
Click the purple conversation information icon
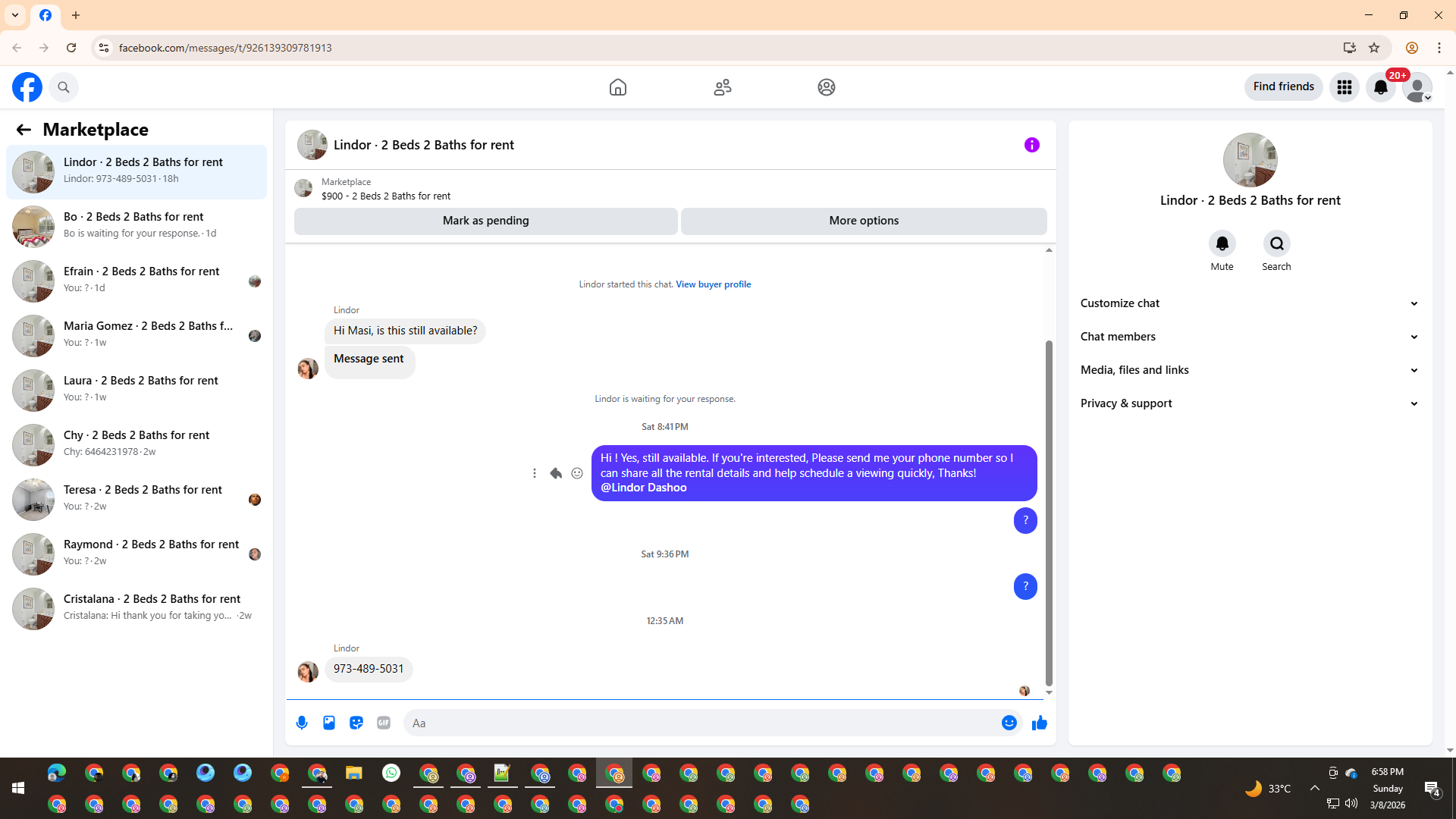pos(1031,145)
